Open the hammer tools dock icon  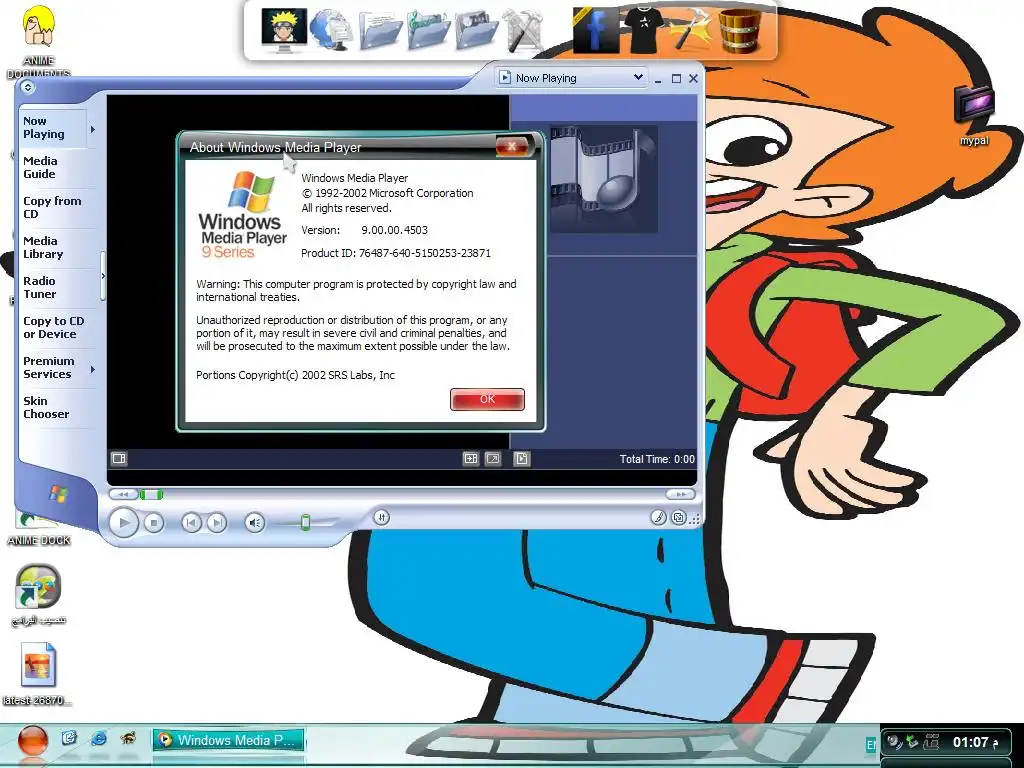(x=524, y=30)
